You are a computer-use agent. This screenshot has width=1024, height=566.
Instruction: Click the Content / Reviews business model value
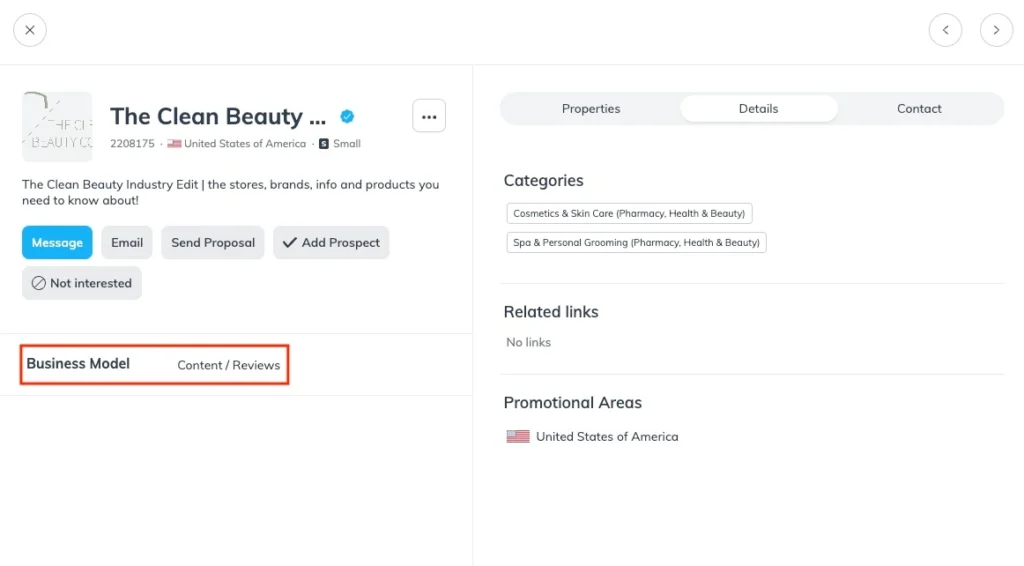228,365
